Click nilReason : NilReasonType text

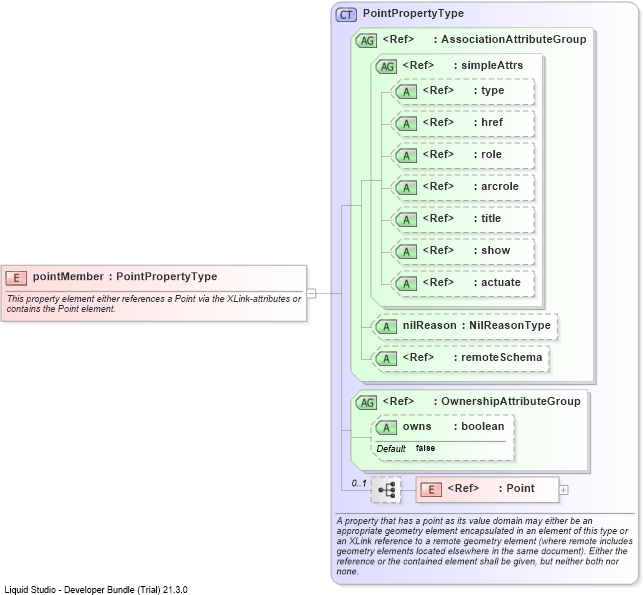pyautogui.click(x=477, y=325)
